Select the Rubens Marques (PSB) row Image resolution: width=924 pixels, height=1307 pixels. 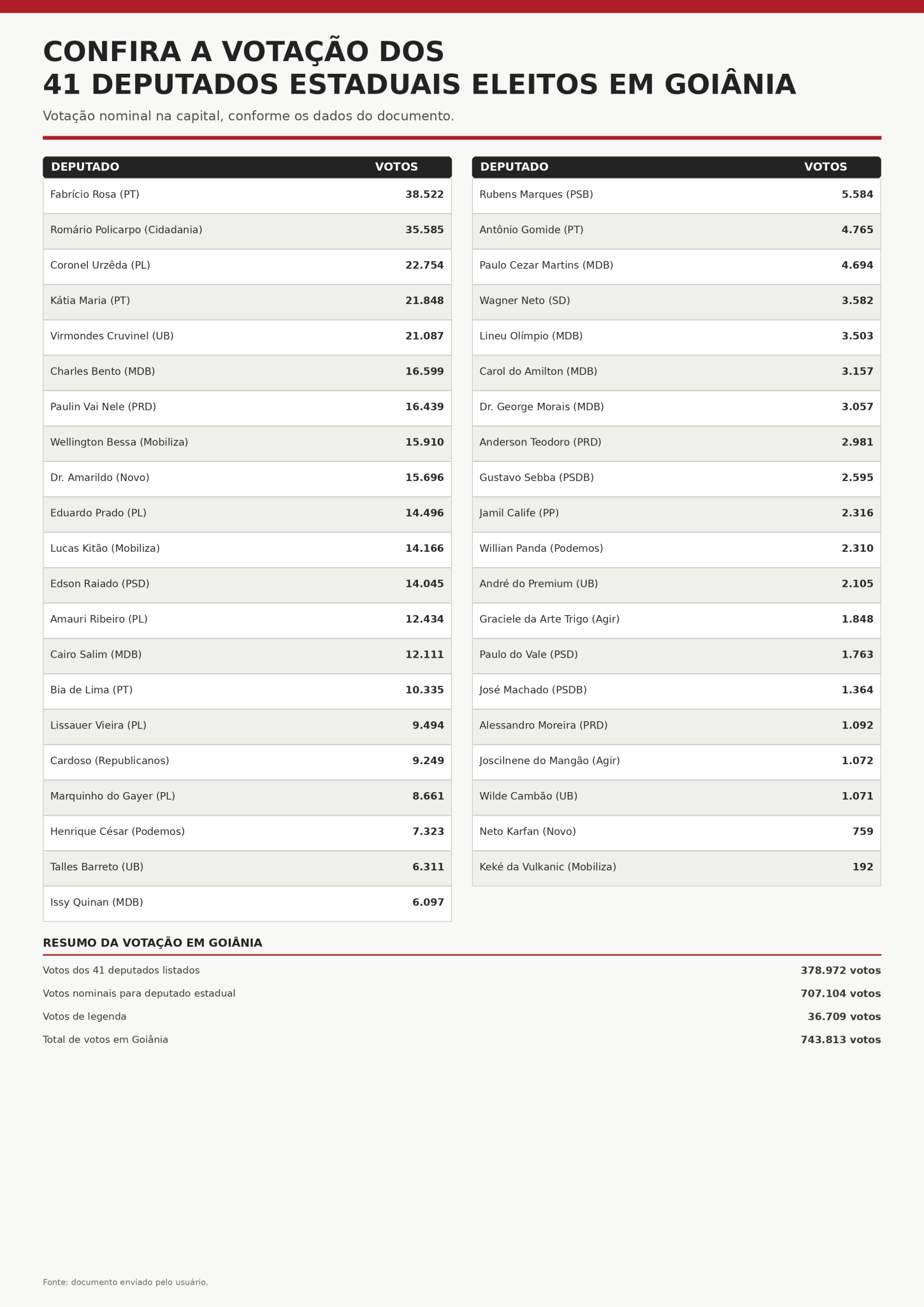(x=676, y=195)
